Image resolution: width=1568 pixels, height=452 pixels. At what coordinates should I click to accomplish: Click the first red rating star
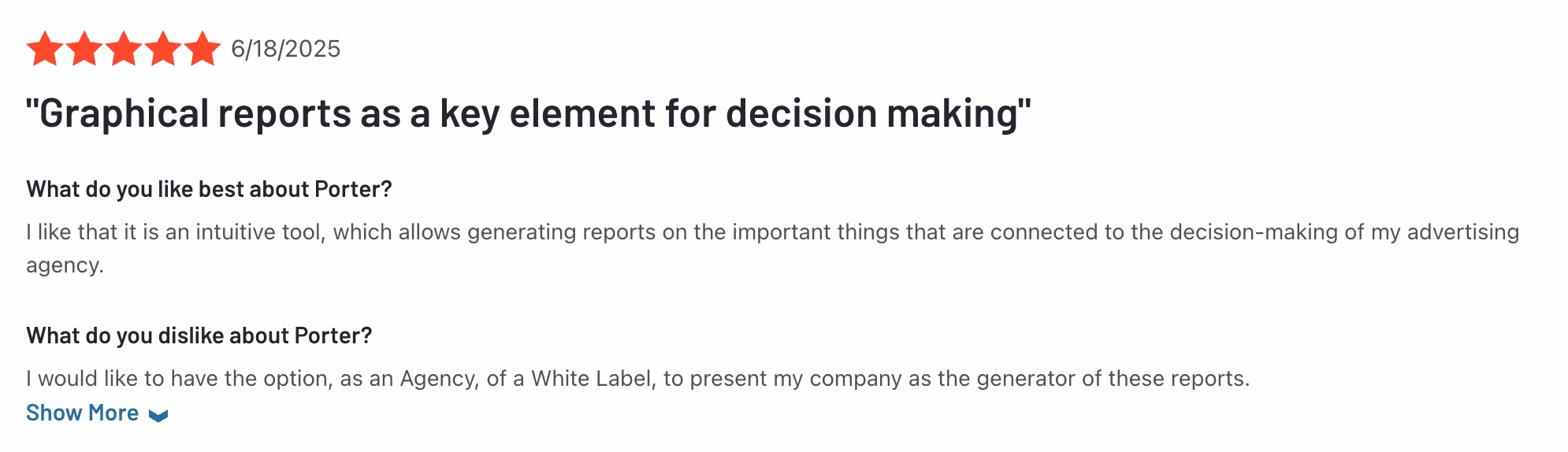click(x=45, y=49)
